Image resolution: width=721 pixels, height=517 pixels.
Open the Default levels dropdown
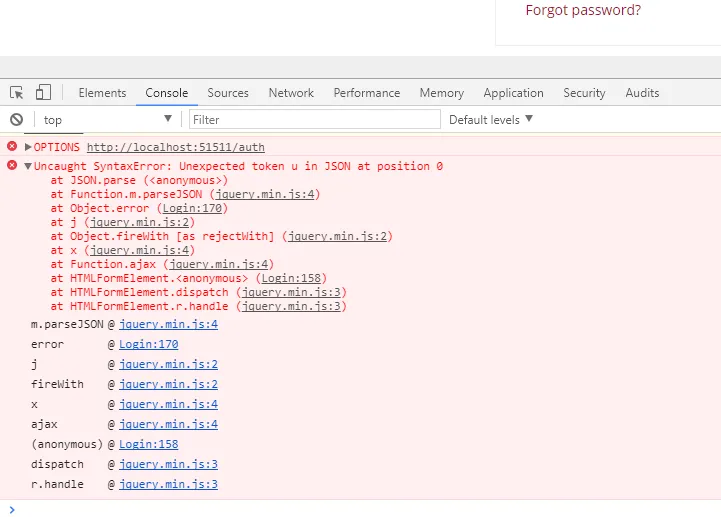coord(491,120)
